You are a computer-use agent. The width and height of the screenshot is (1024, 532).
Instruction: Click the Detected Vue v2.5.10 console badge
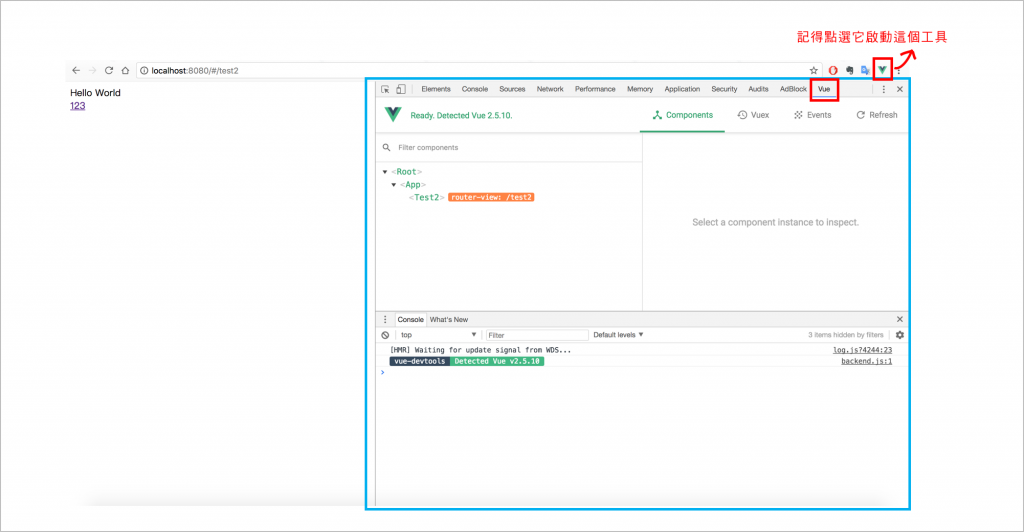[x=497, y=361]
